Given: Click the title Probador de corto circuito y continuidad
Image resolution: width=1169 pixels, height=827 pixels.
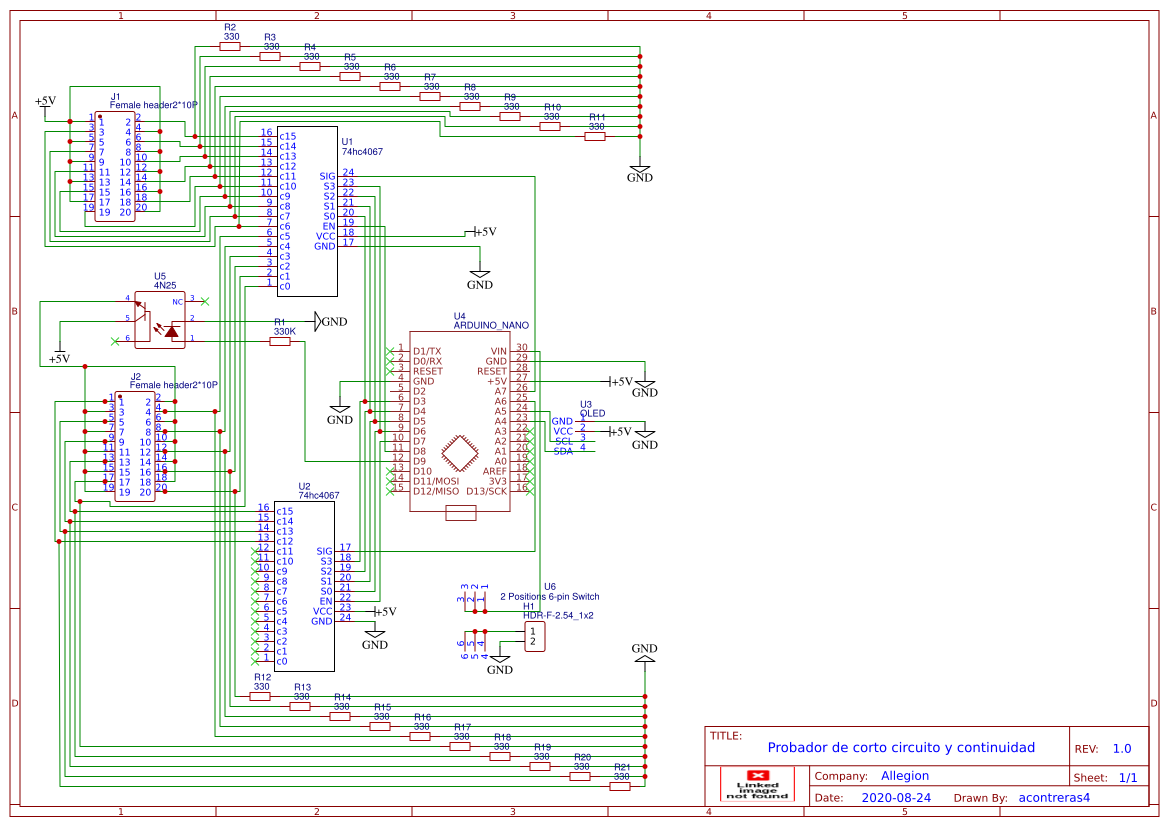Looking at the screenshot, I should [903, 747].
